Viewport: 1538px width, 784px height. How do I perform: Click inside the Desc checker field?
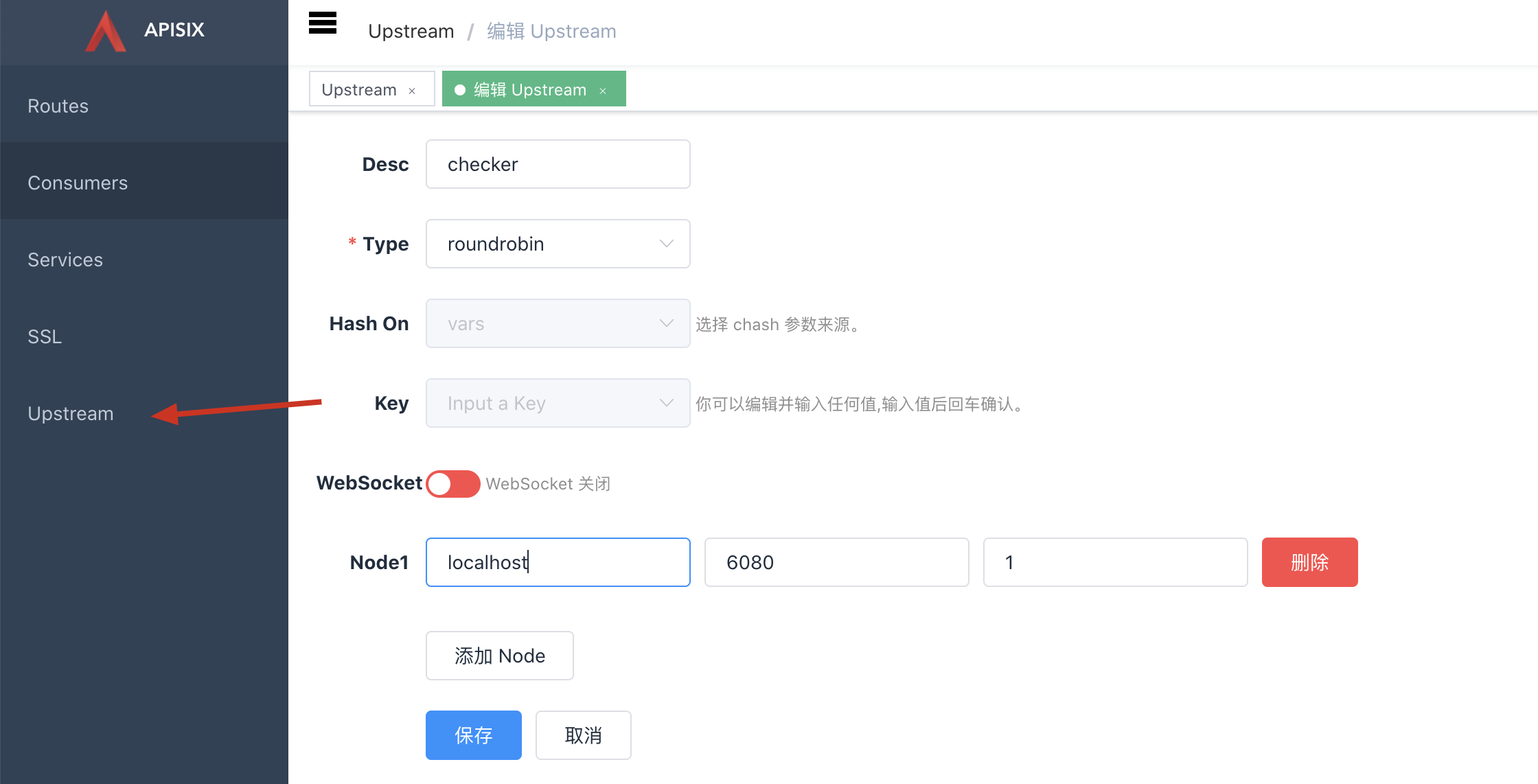[x=558, y=163]
